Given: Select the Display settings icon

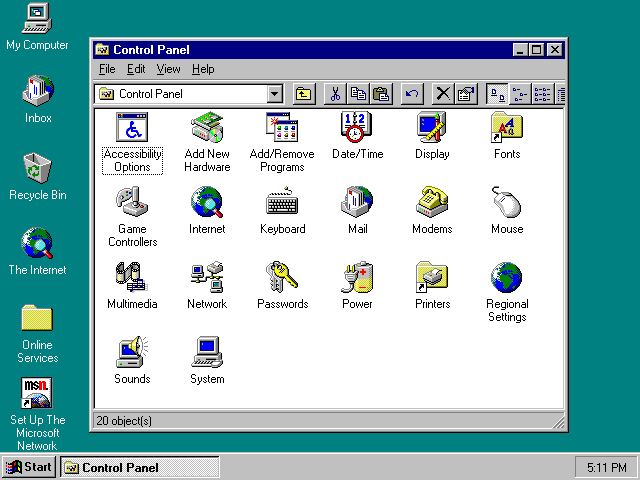Looking at the screenshot, I should [432, 127].
